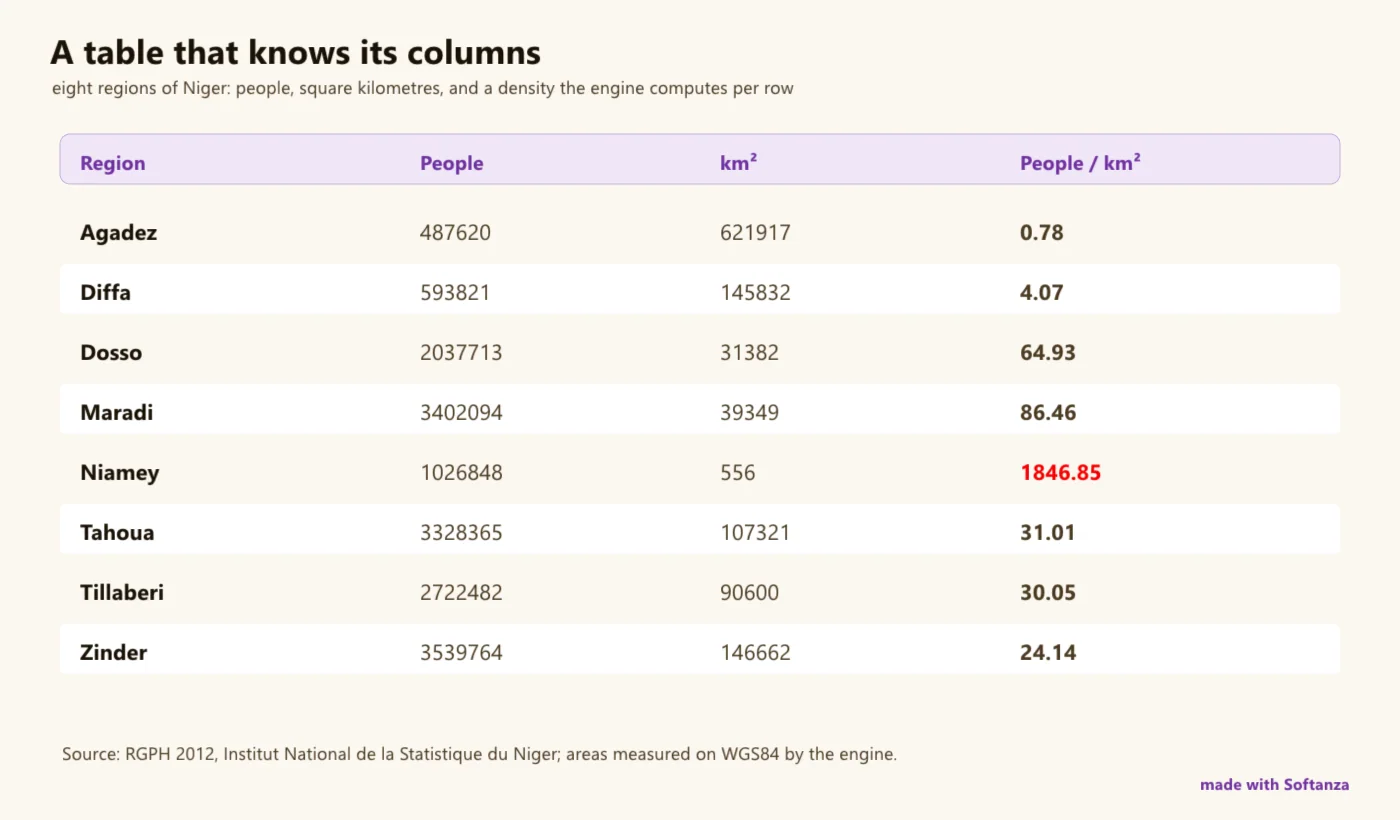This screenshot has height=820, width=1400.
Task: Select the 'Tillaberi' region name
Action: tap(122, 593)
